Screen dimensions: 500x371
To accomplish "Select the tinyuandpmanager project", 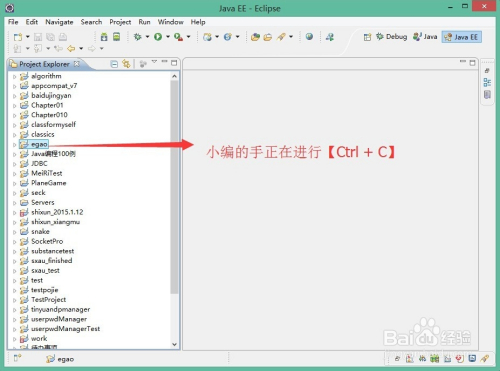I will tap(60, 310).
